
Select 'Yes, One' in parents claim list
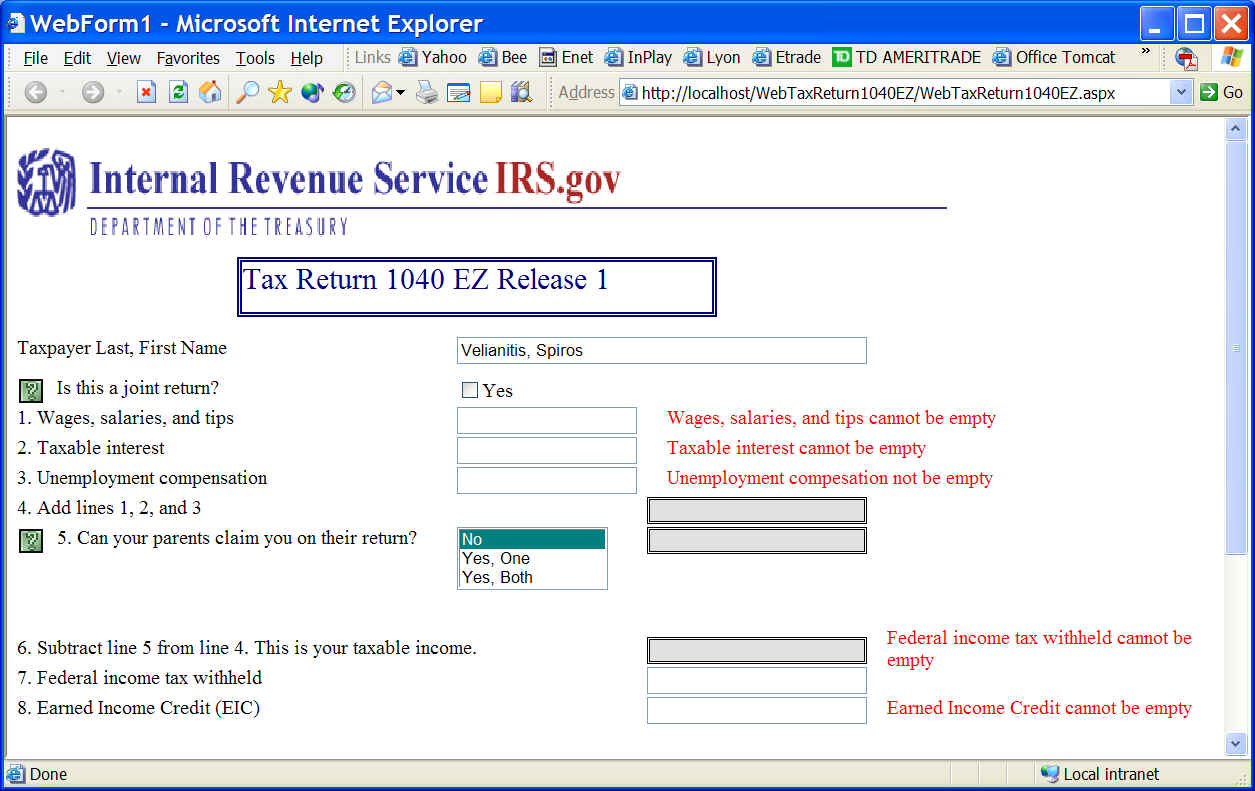coord(532,559)
